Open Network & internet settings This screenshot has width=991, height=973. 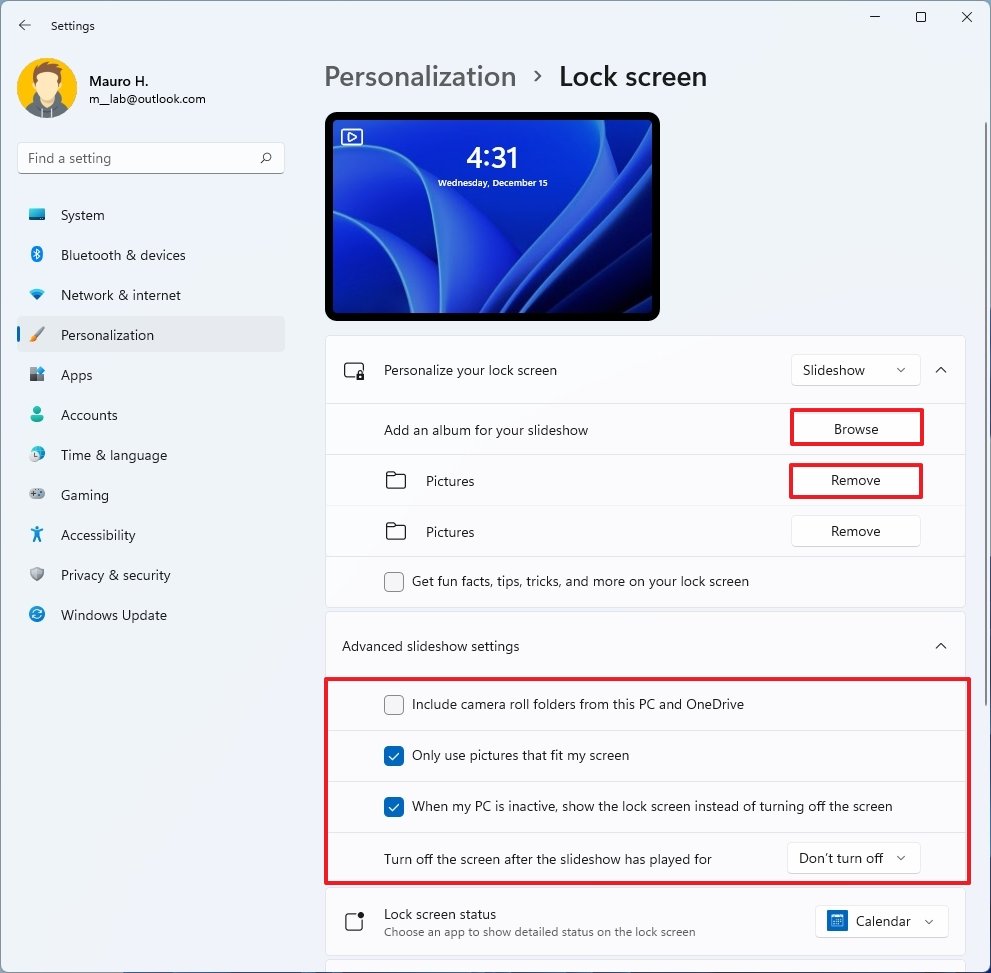[151, 294]
